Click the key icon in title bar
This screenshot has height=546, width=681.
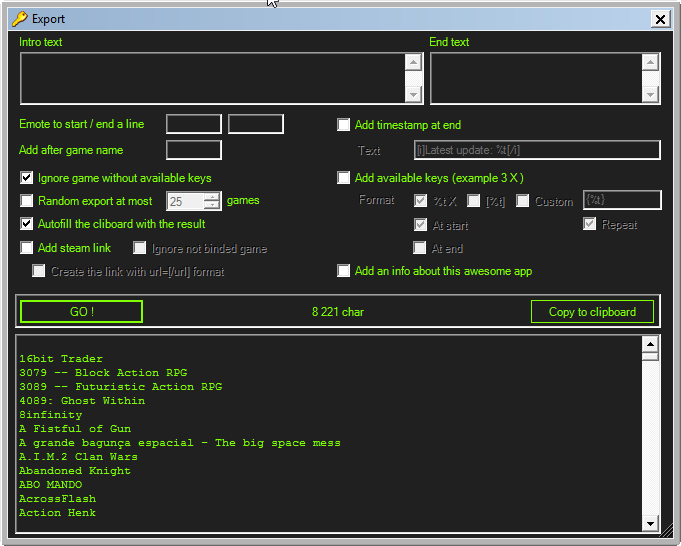coord(19,18)
